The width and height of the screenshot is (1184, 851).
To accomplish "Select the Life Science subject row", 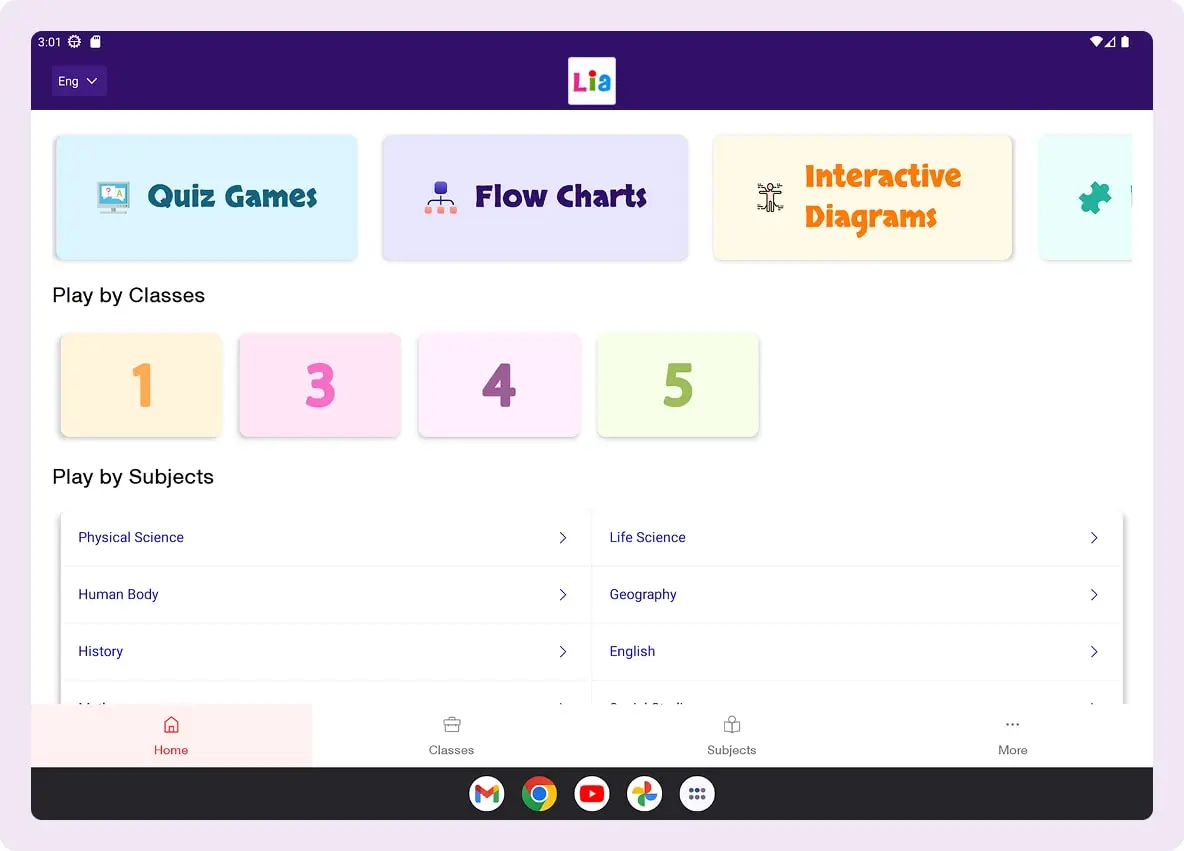I will point(648,538).
